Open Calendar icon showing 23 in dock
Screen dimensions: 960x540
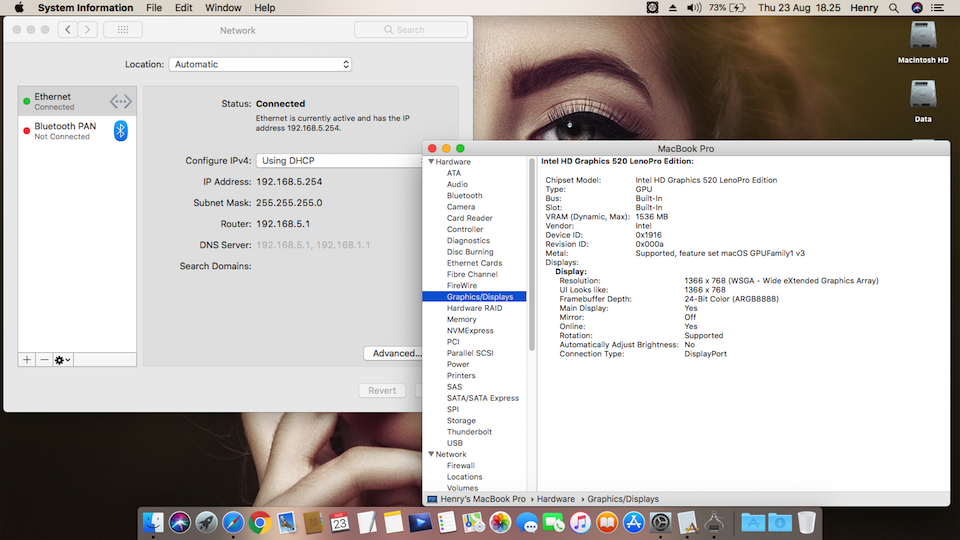click(340, 523)
